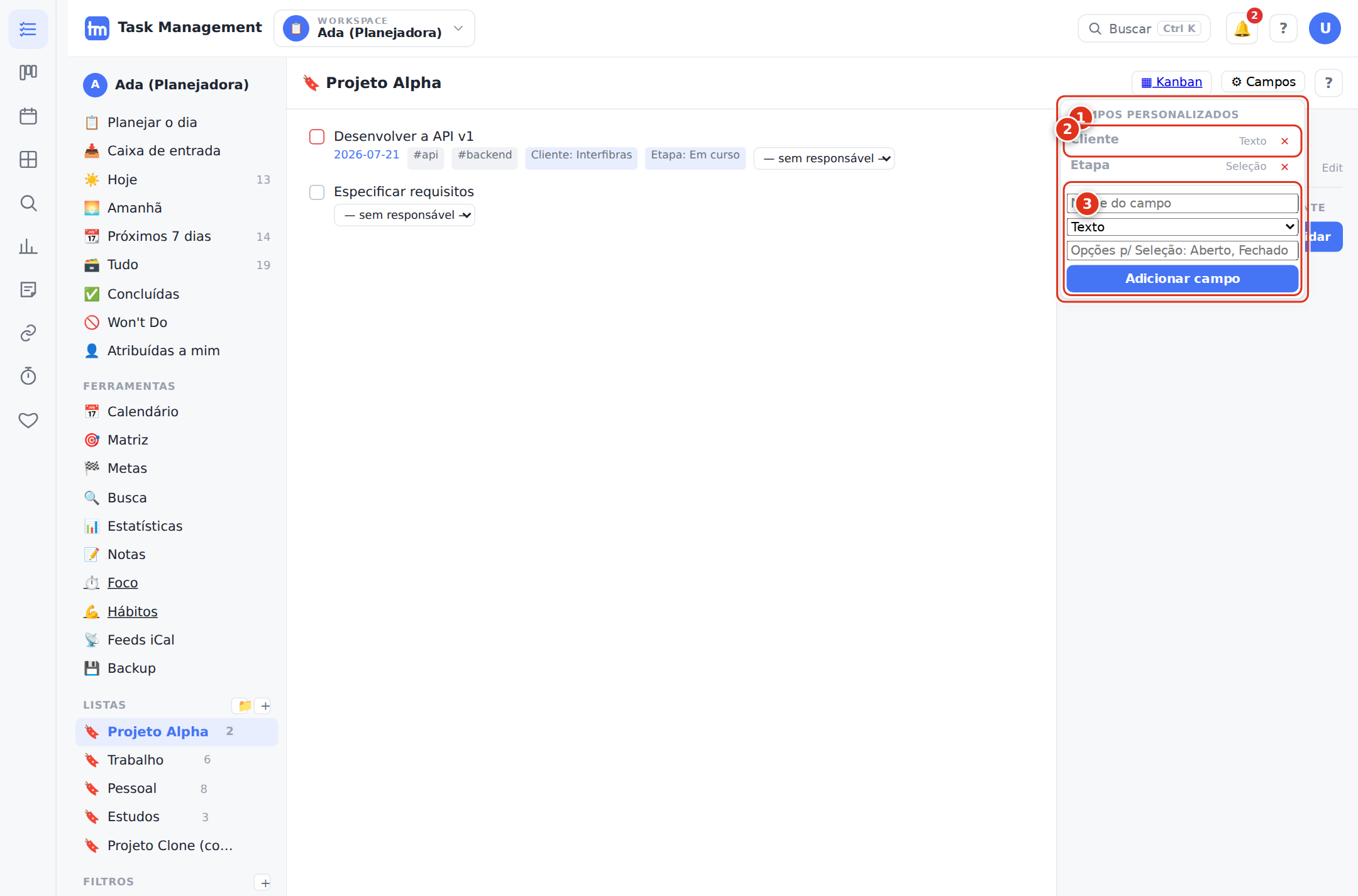The image size is (1358, 896).
Task: Open the user avatar U menu
Action: (x=1325, y=28)
